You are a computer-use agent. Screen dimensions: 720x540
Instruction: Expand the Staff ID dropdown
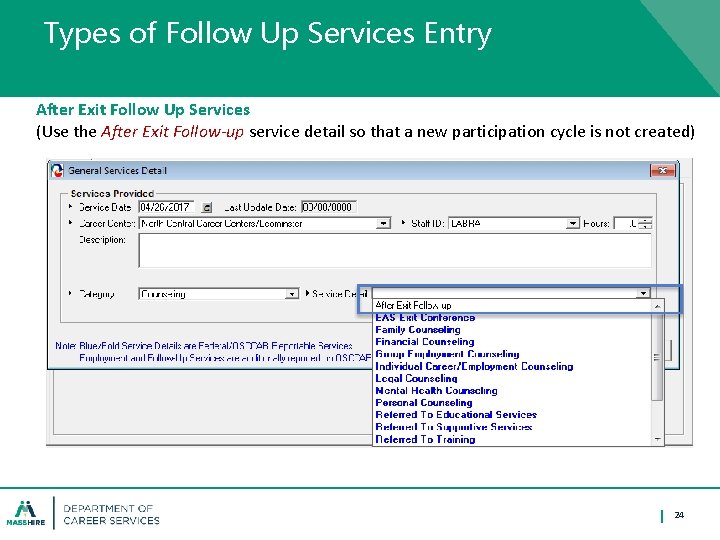(572, 224)
